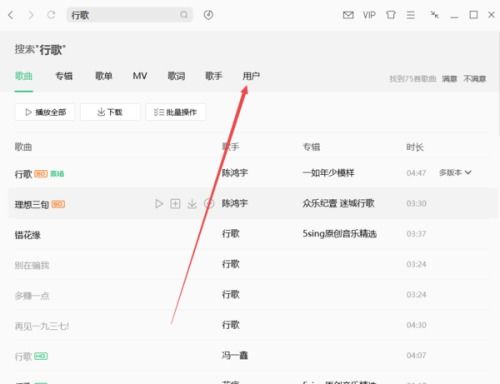The image size is (500, 384).
Task: Go back with the left arrow icon
Action: point(11,15)
